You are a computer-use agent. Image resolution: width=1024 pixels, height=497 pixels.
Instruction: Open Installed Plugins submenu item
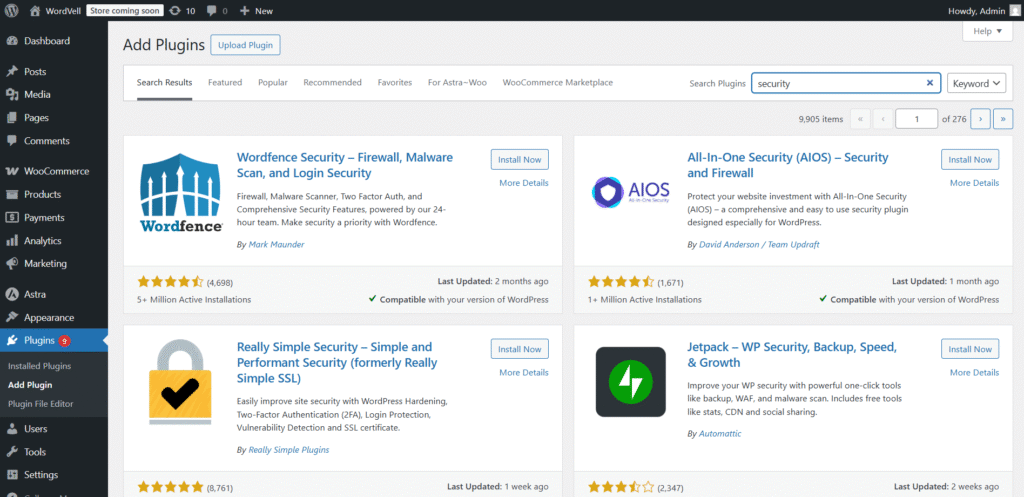tap(39, 366)
